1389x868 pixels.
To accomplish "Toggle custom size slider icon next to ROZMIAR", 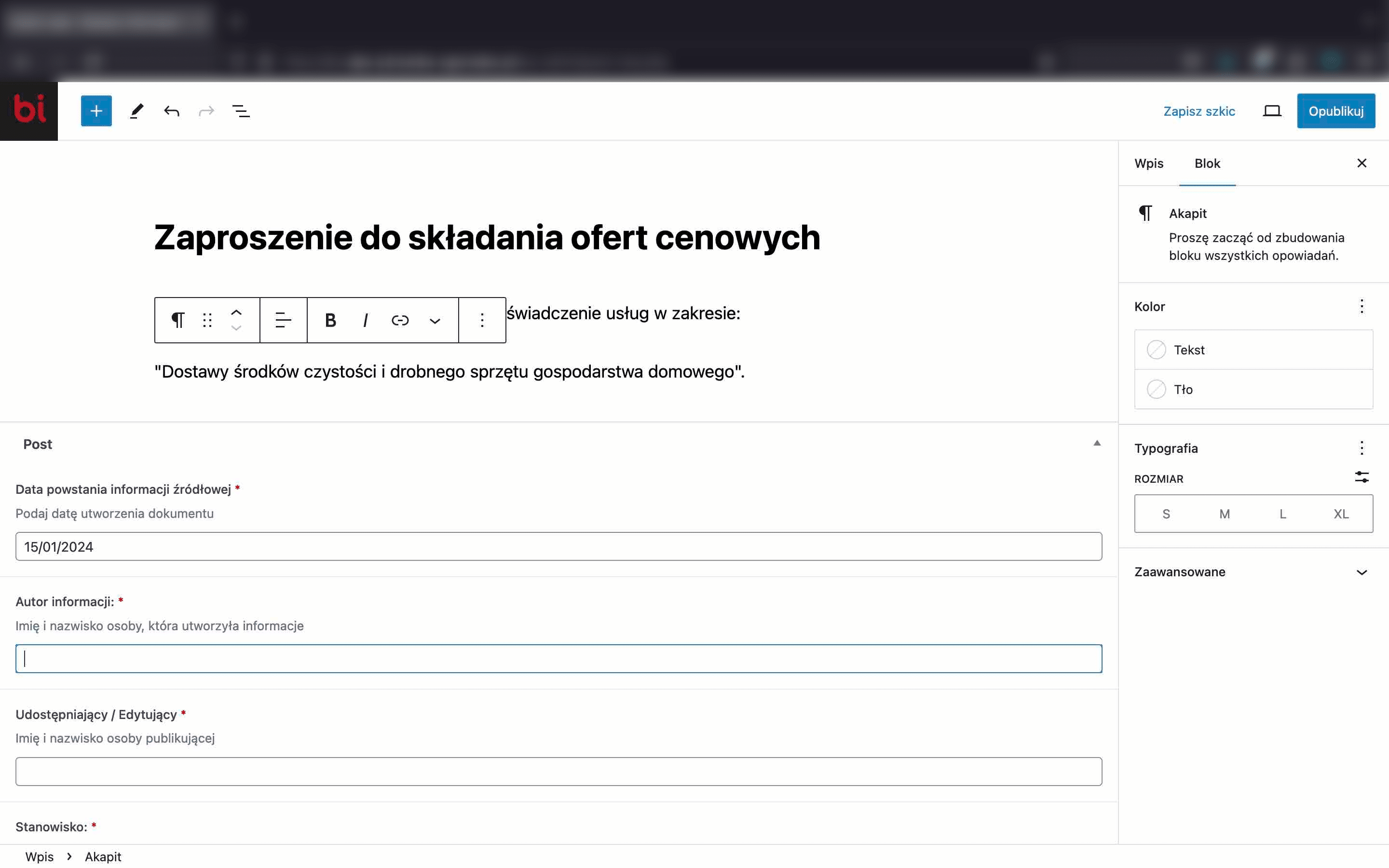I will click(1362, 477).
